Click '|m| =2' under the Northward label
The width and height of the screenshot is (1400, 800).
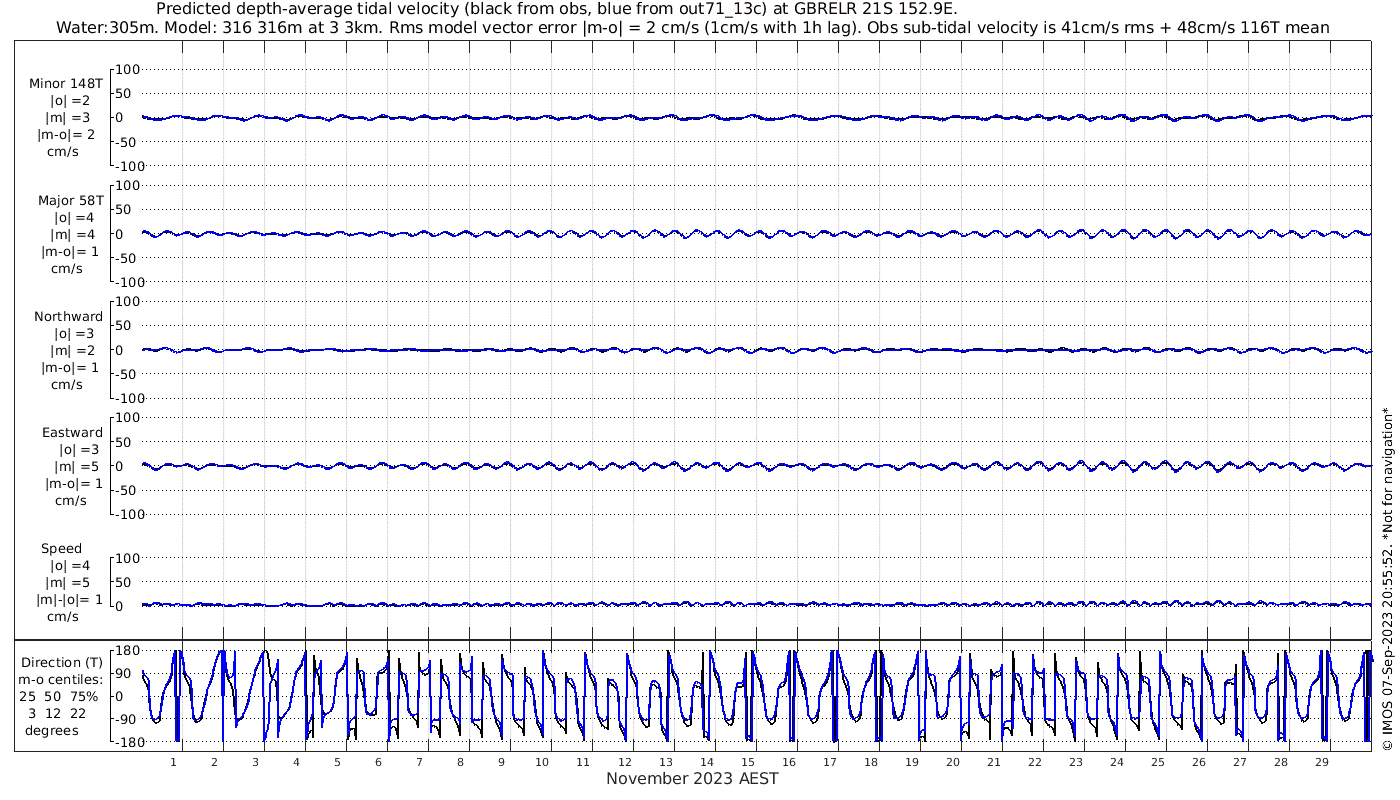point(74,350)
